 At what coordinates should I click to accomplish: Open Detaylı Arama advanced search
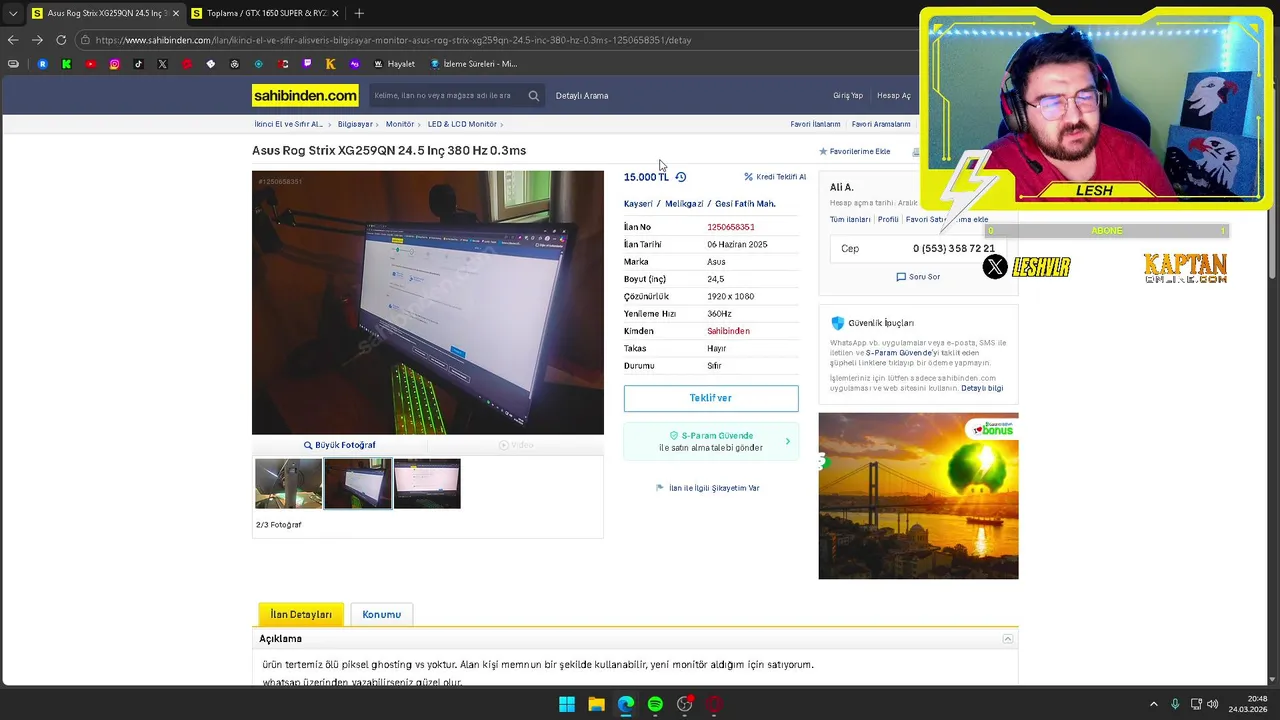point(582,96)
